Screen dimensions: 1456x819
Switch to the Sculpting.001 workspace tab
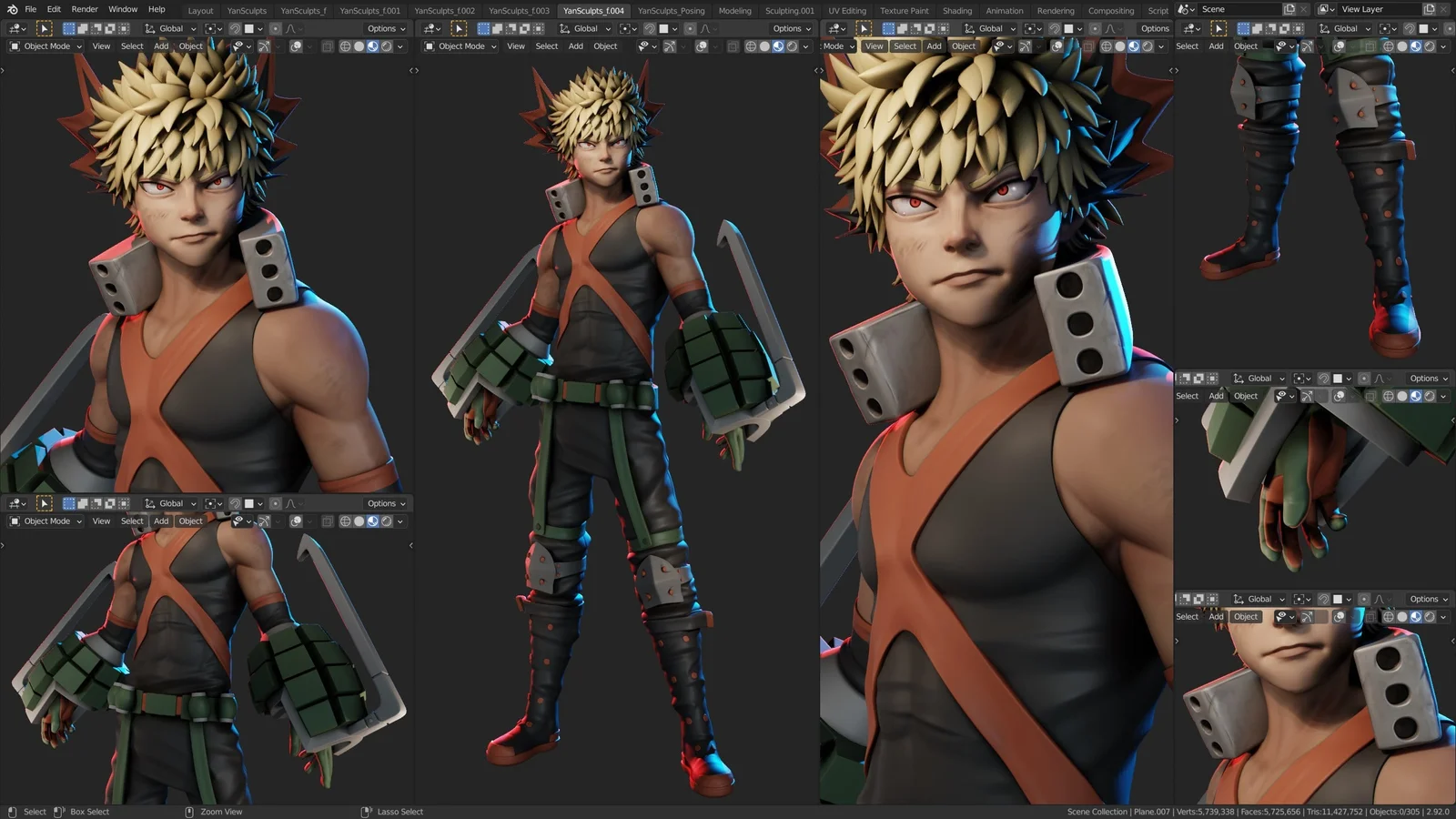(x=790, y=10)
